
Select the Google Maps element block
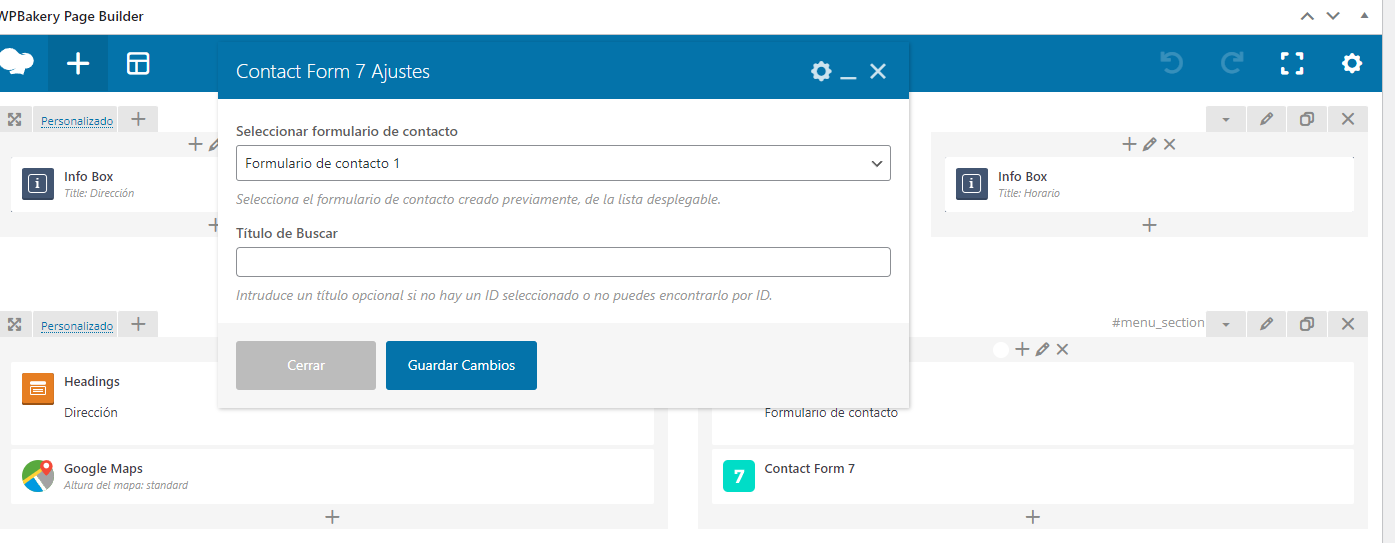(332, 477)
